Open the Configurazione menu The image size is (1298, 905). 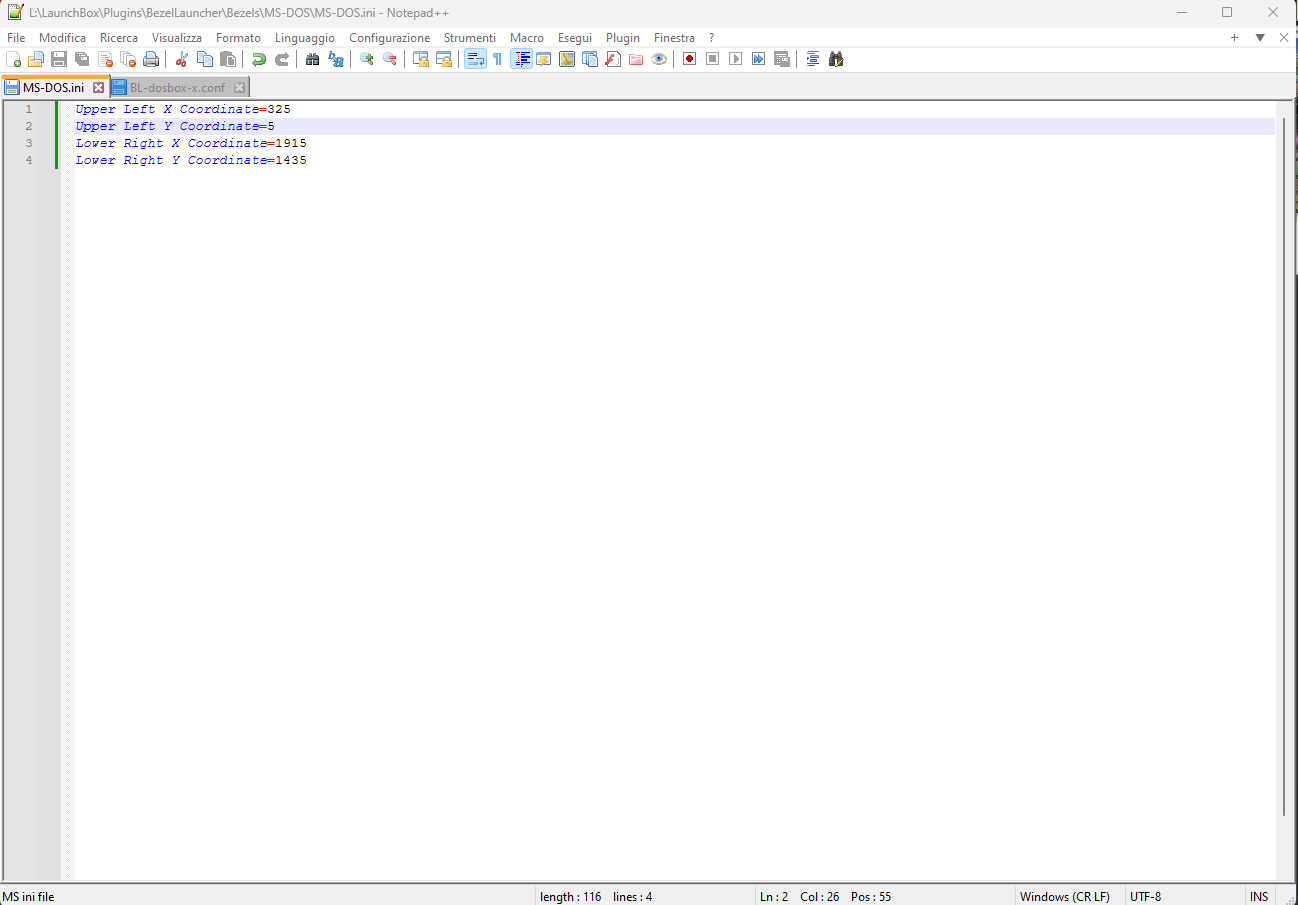pos(389,38)
